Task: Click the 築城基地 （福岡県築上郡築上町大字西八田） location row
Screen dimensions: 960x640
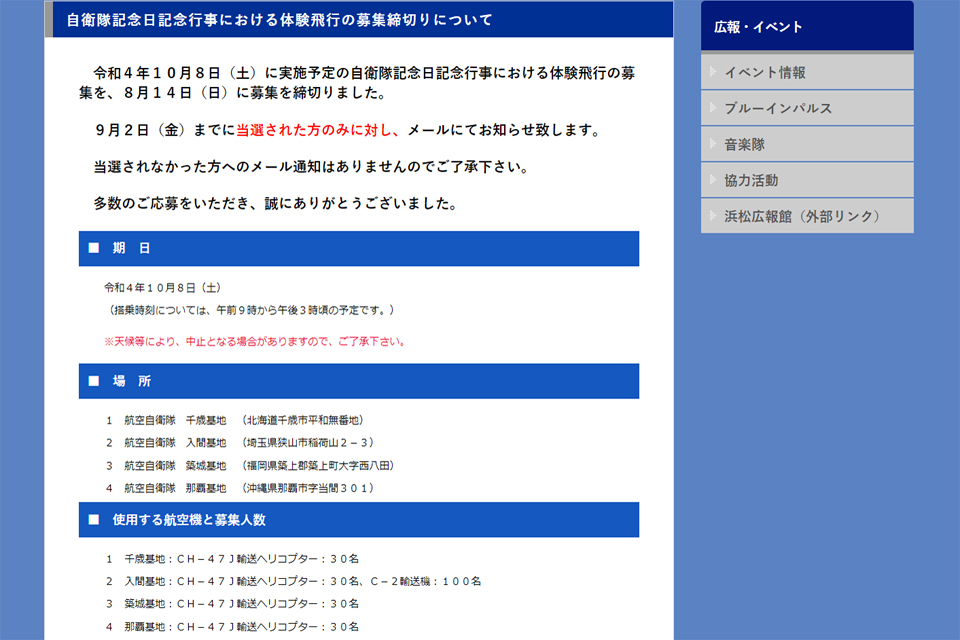Action: [251, 465]
